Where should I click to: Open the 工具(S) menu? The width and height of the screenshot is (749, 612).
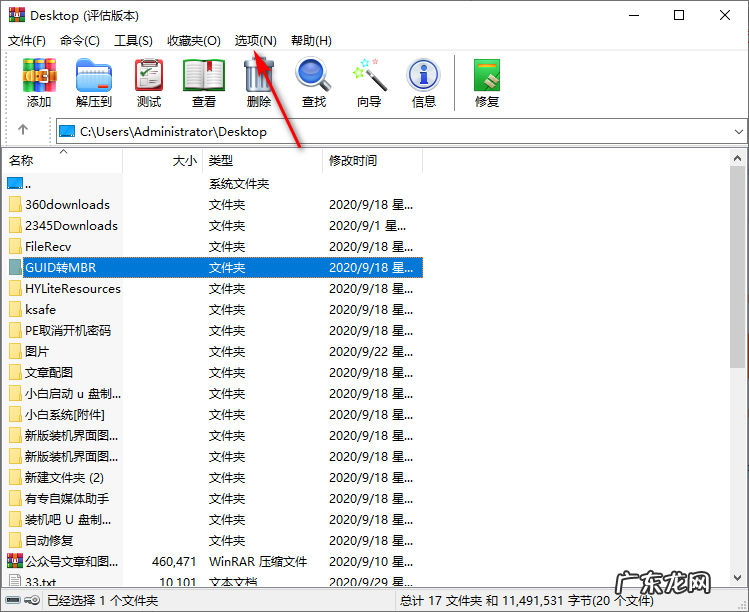click(x=133, y=41)
